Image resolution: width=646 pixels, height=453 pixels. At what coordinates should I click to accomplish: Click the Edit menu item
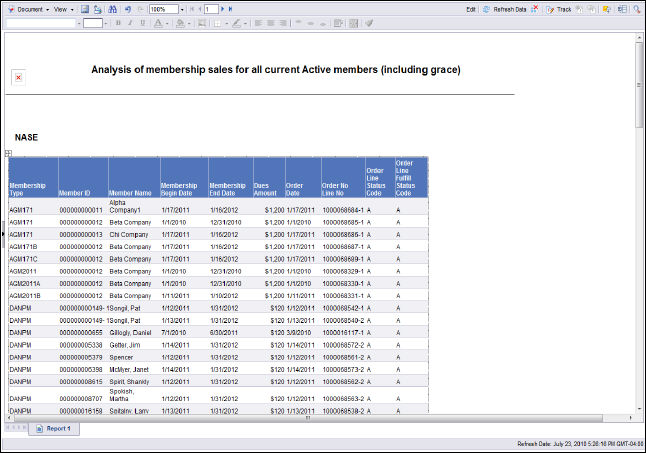tap(470, 8)
